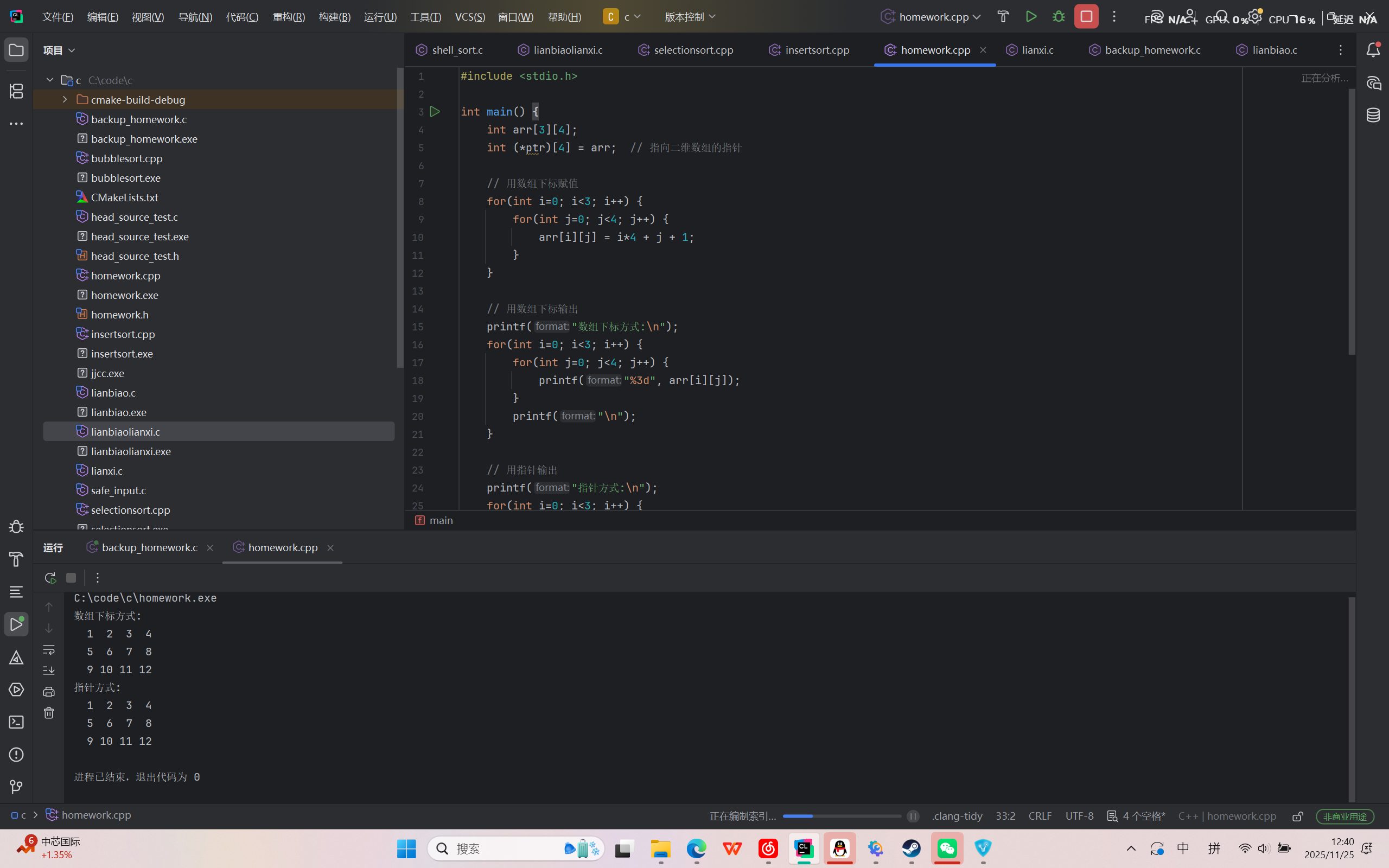The width and height of the screenshot is (1389, 868).
Task: Open the Database tool window icon
Action: (1373, 115)
